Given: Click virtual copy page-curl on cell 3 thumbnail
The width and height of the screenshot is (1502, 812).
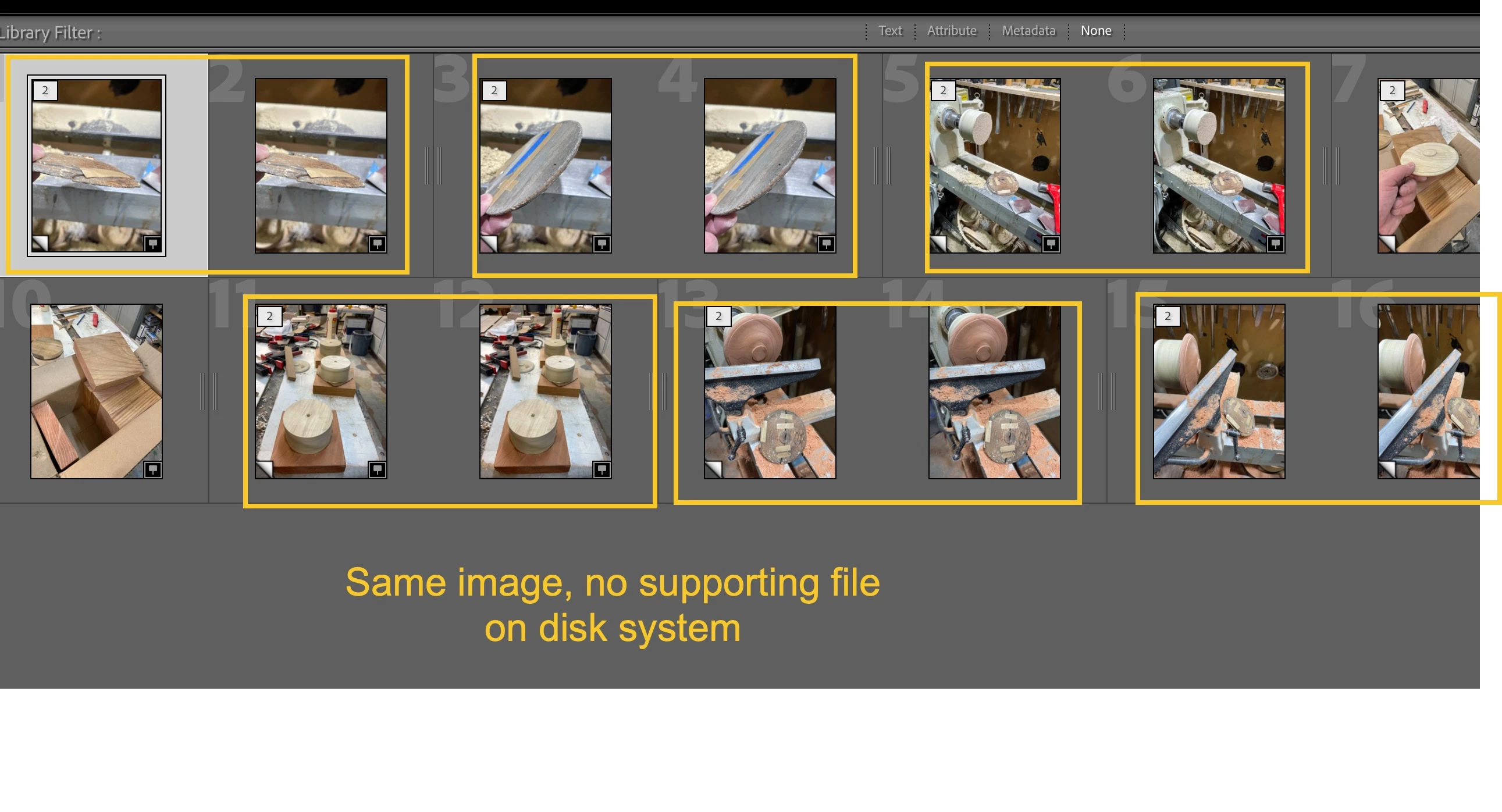Looking at the screenshot, I should 489,244.
